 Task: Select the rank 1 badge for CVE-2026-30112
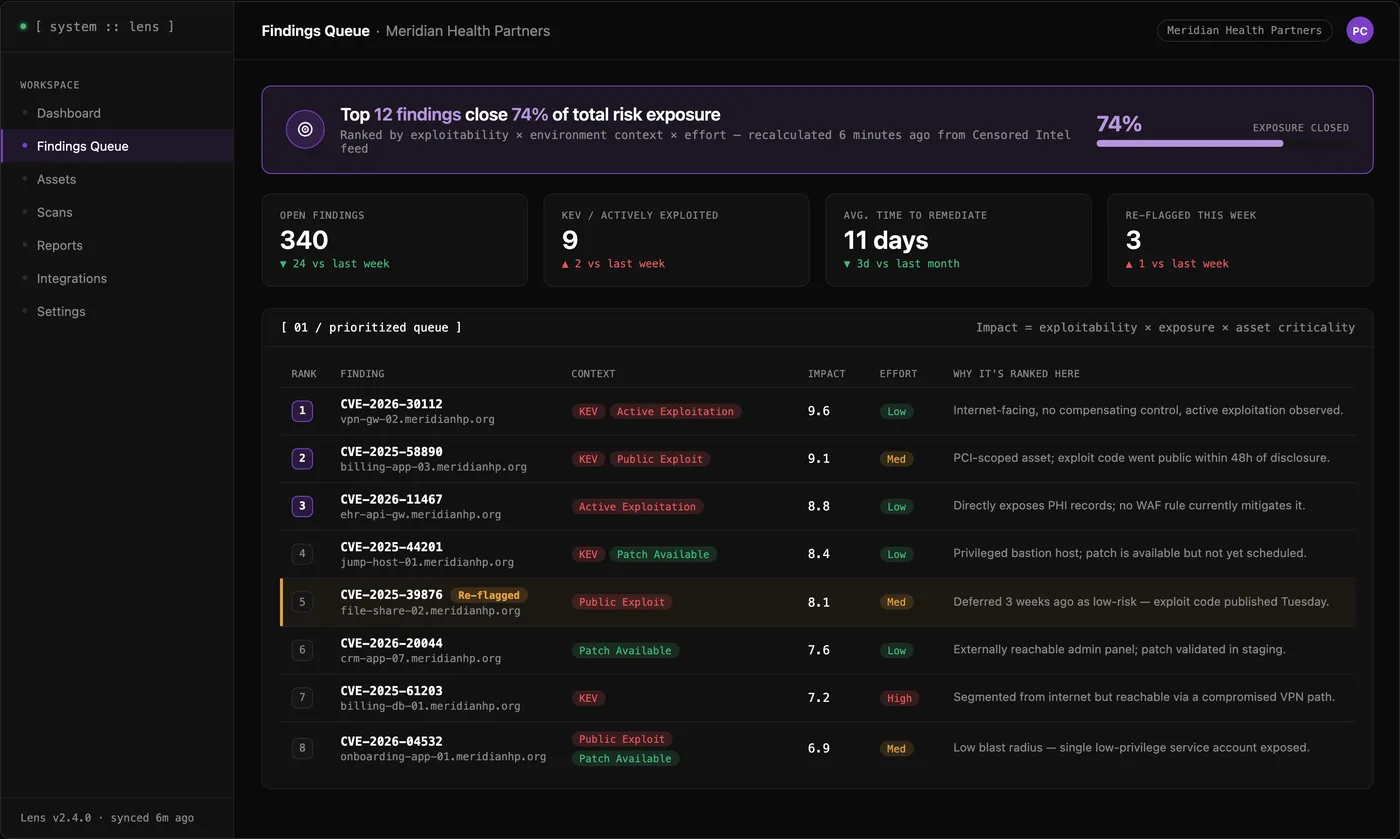point(302,411)
